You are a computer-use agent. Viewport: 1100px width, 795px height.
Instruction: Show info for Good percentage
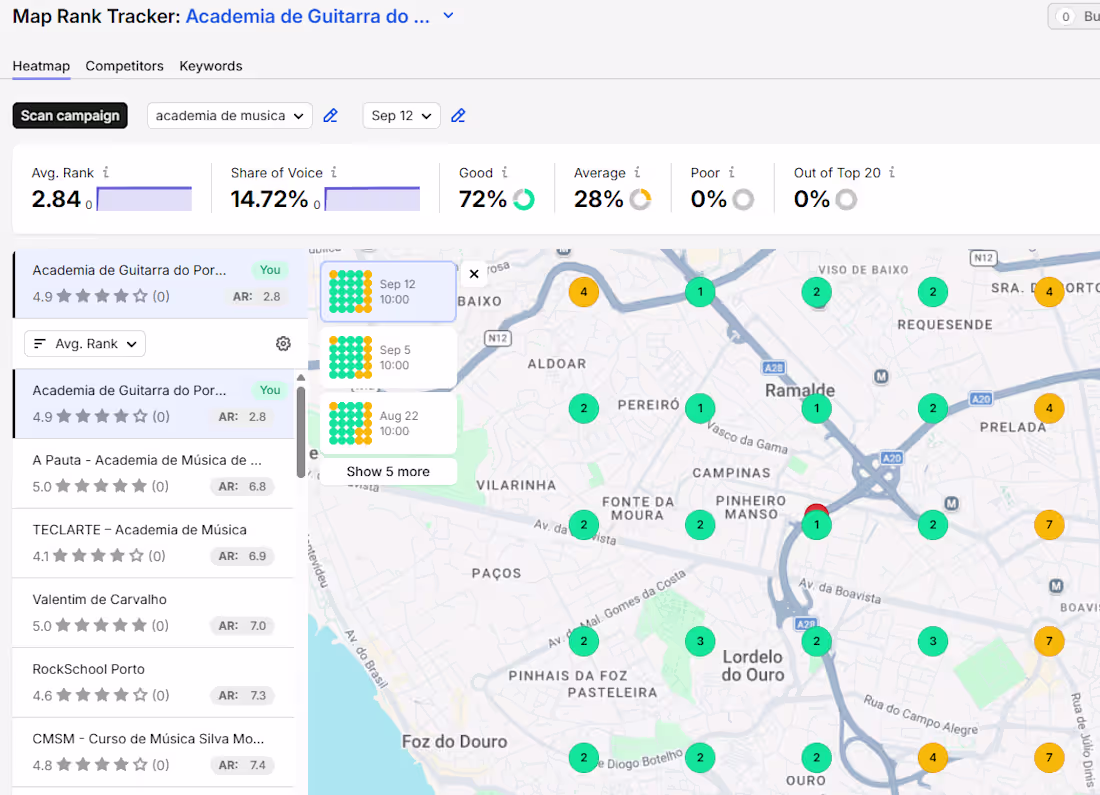click(x=504, y=172)
